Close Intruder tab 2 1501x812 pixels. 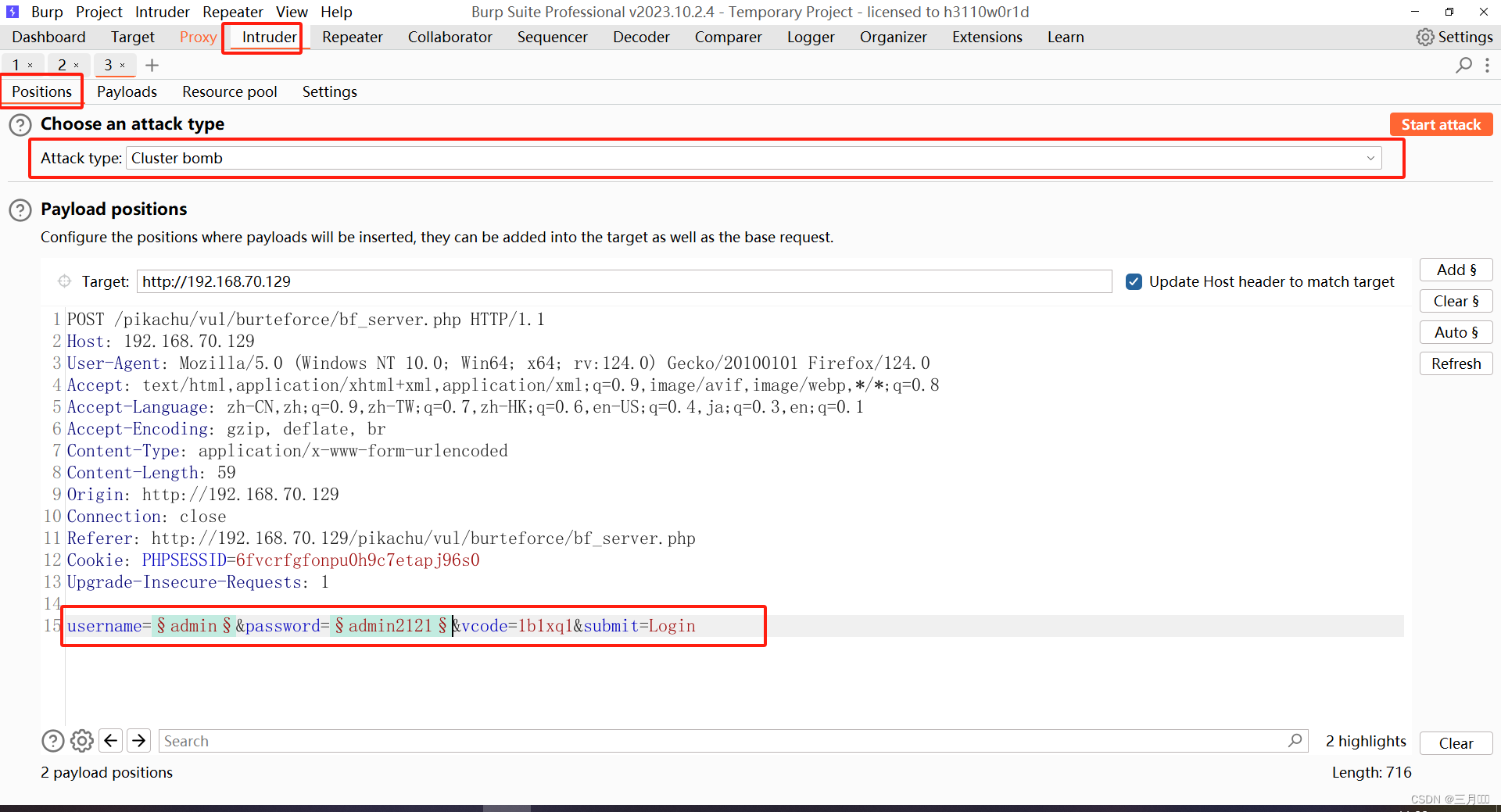click(77, 66)
